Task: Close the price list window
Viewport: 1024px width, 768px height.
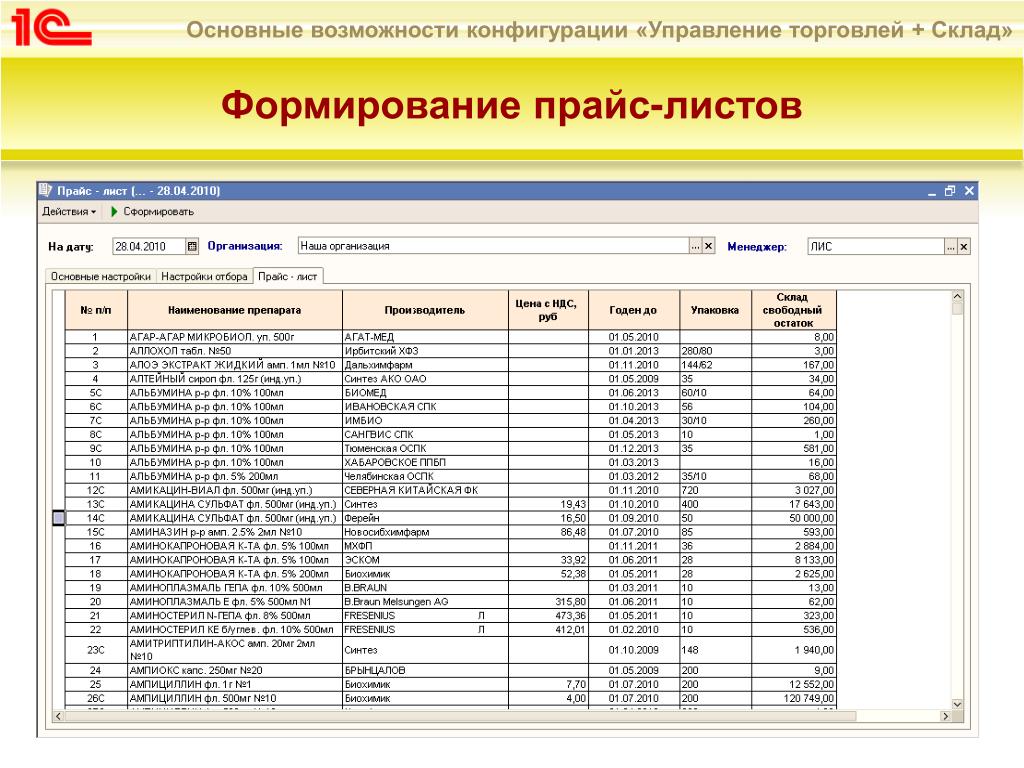Action: point(969,191)
